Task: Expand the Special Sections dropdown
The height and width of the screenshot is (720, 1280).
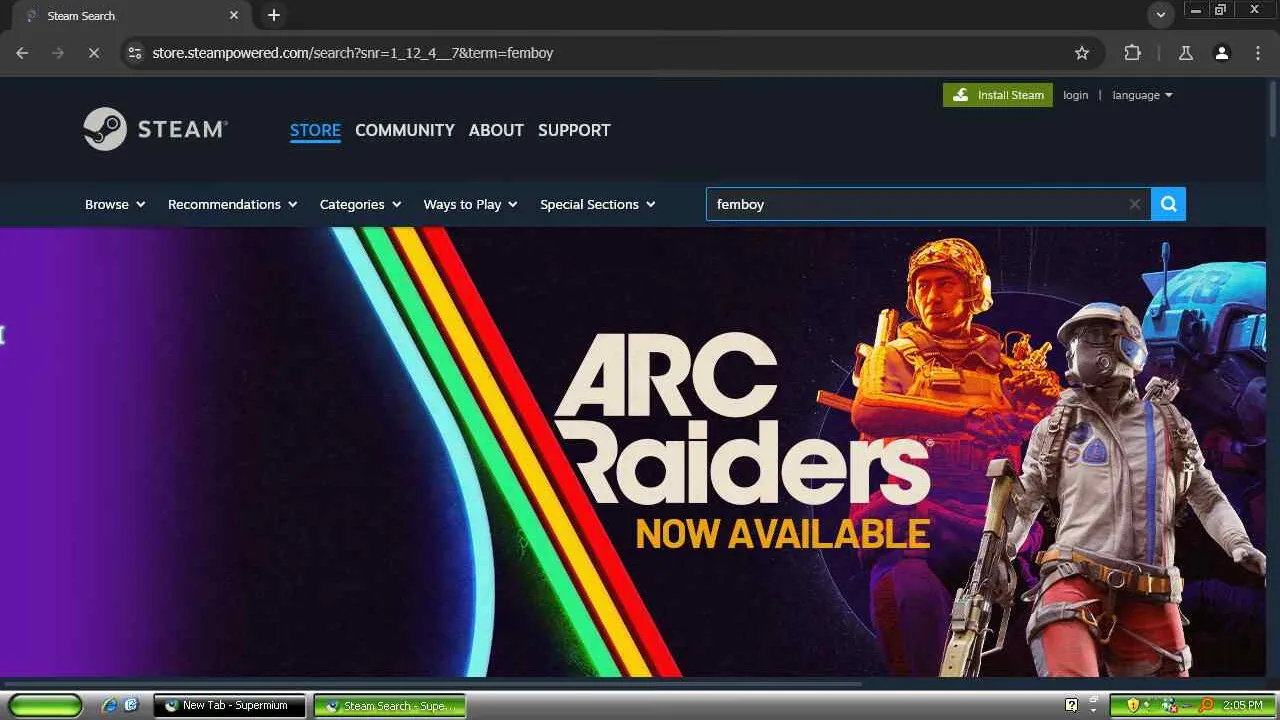Action: [598, 204]
